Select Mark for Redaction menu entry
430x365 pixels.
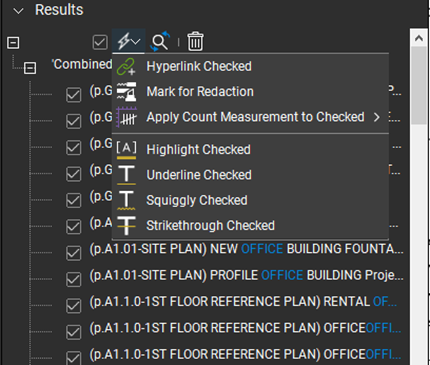pyautogui.click(x=251, y=92)
